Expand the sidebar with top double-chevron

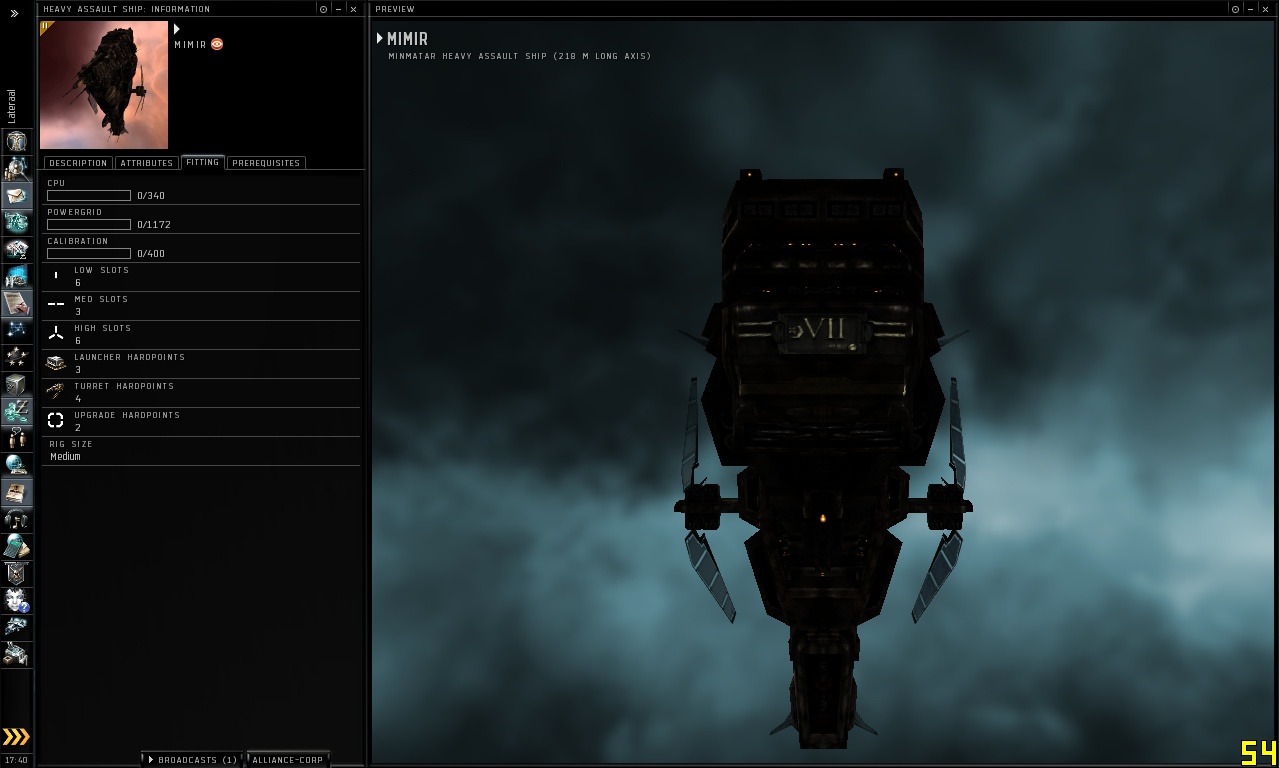coord(14,13)
